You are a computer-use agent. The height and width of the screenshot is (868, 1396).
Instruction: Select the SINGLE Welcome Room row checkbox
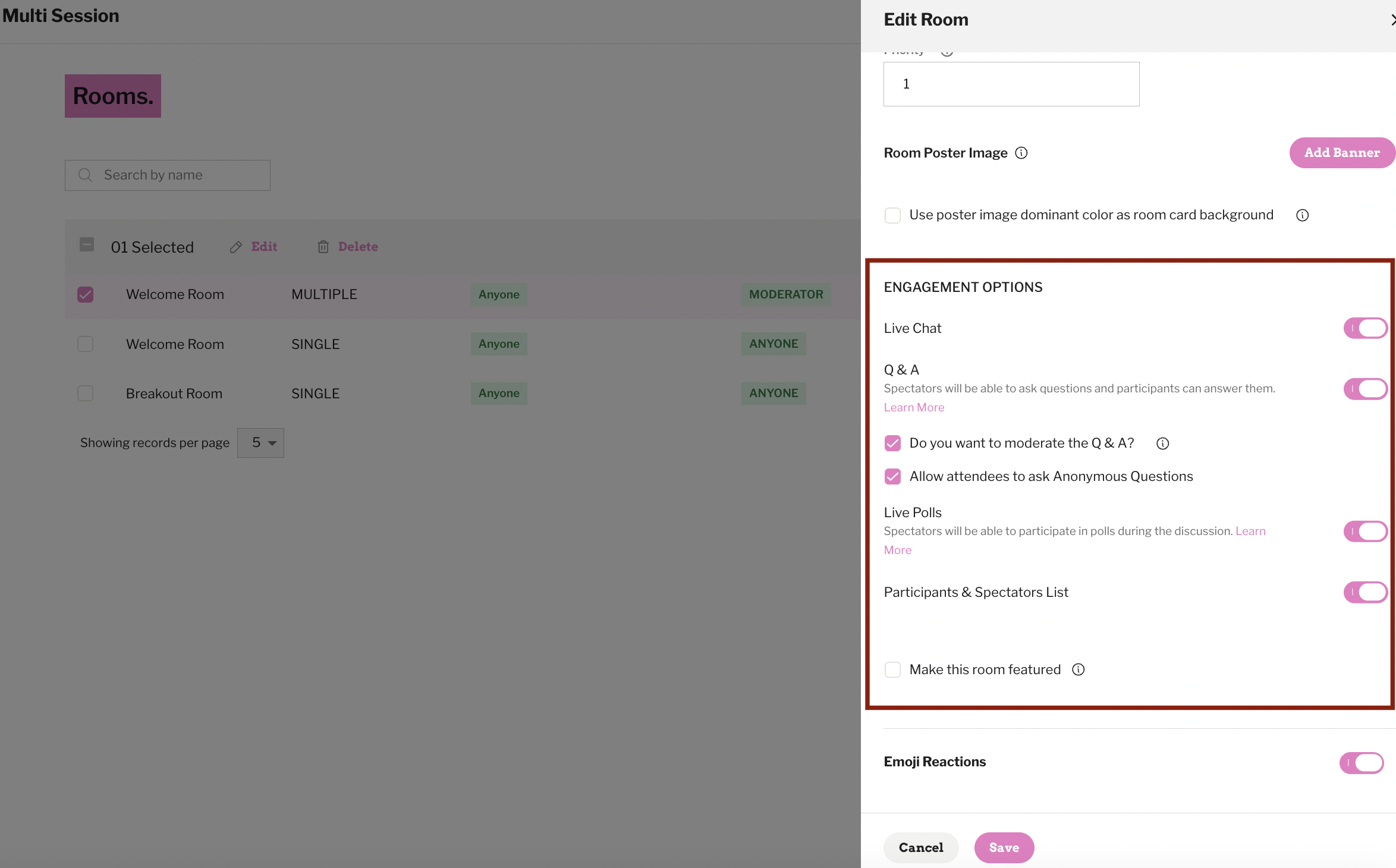click(x=85, y=344)
